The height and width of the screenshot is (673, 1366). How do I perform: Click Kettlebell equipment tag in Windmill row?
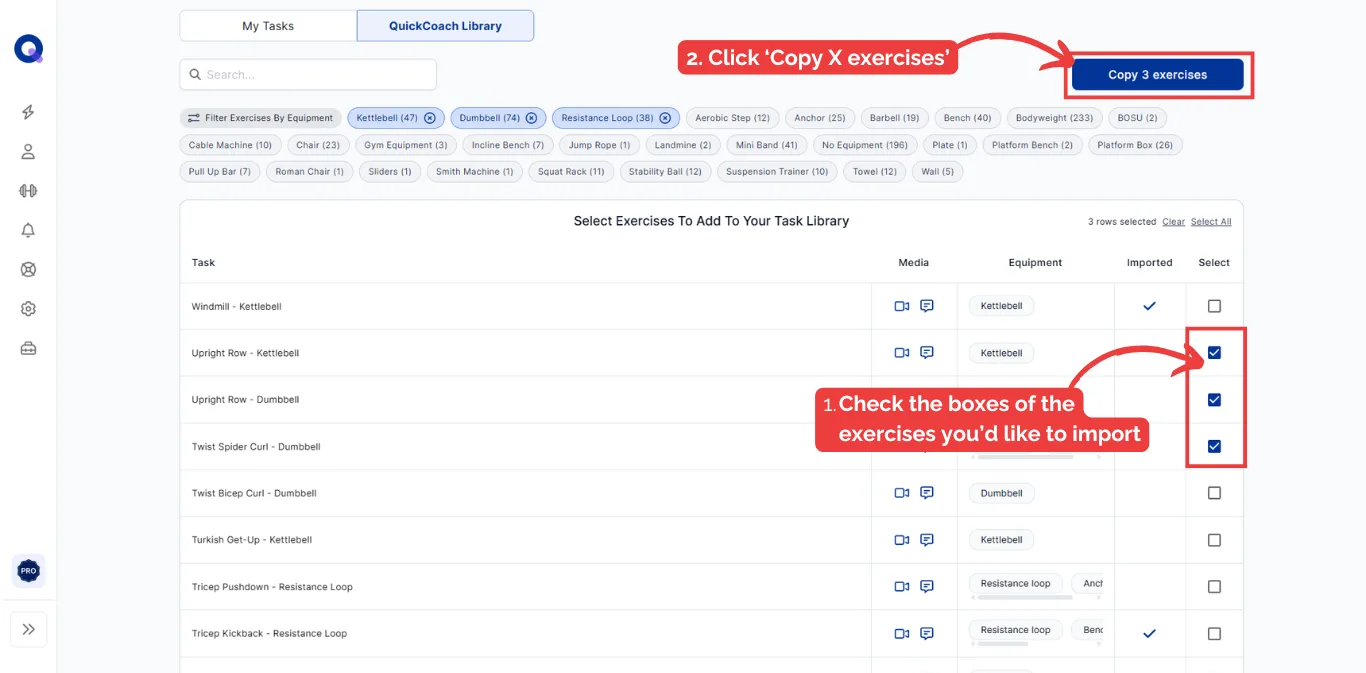tap(1001, 306)
